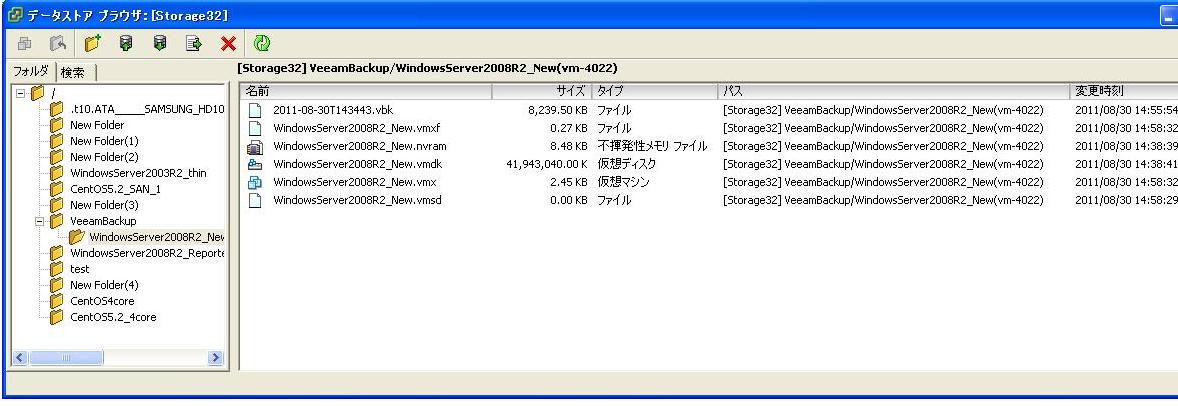Viewport: 1178px width, 406px height.
Task: Click the go up one level icon
Action: [57, 44]
